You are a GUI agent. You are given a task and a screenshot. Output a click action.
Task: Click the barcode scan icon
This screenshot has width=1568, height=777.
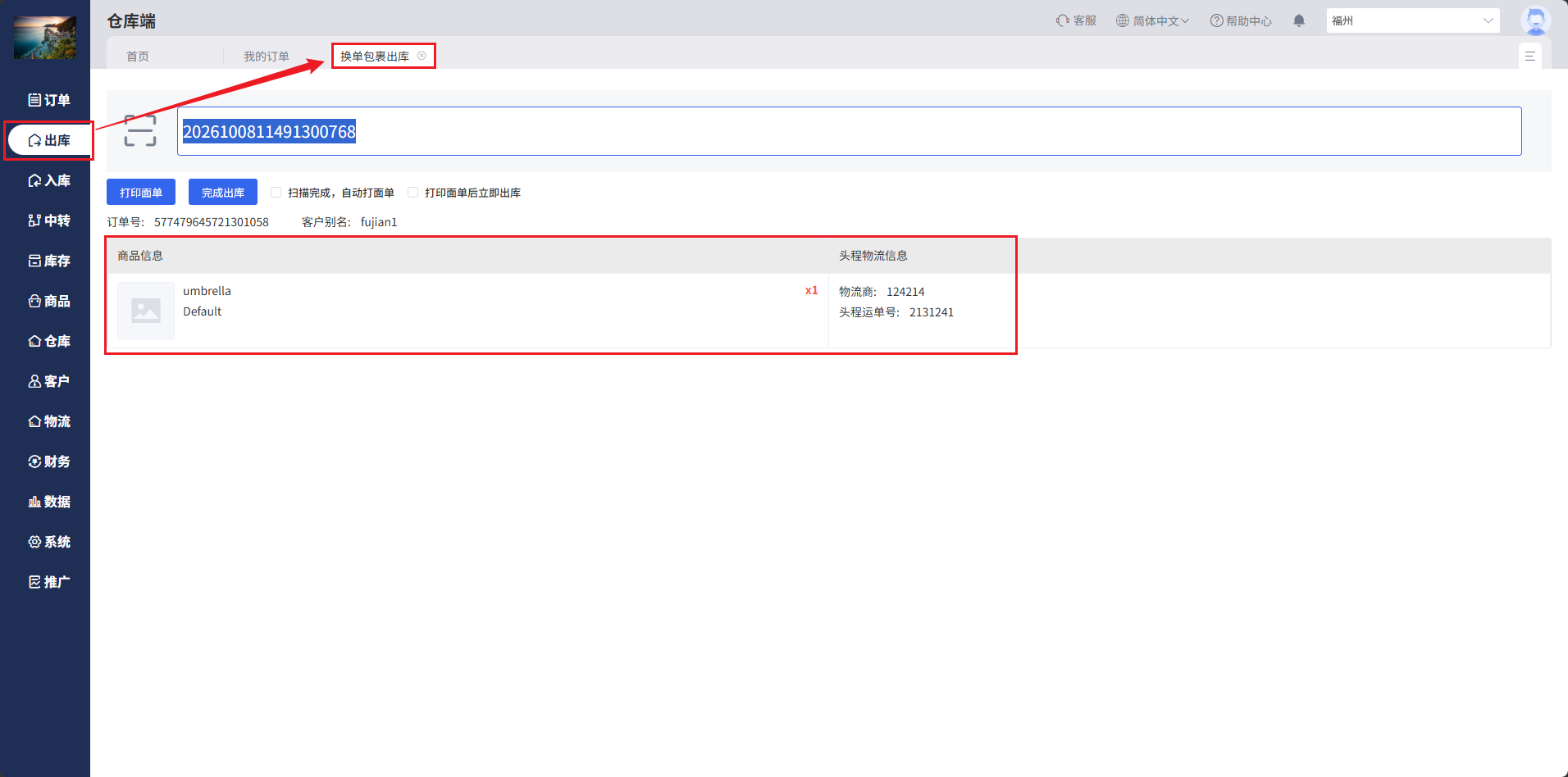(x=140, y=130)
